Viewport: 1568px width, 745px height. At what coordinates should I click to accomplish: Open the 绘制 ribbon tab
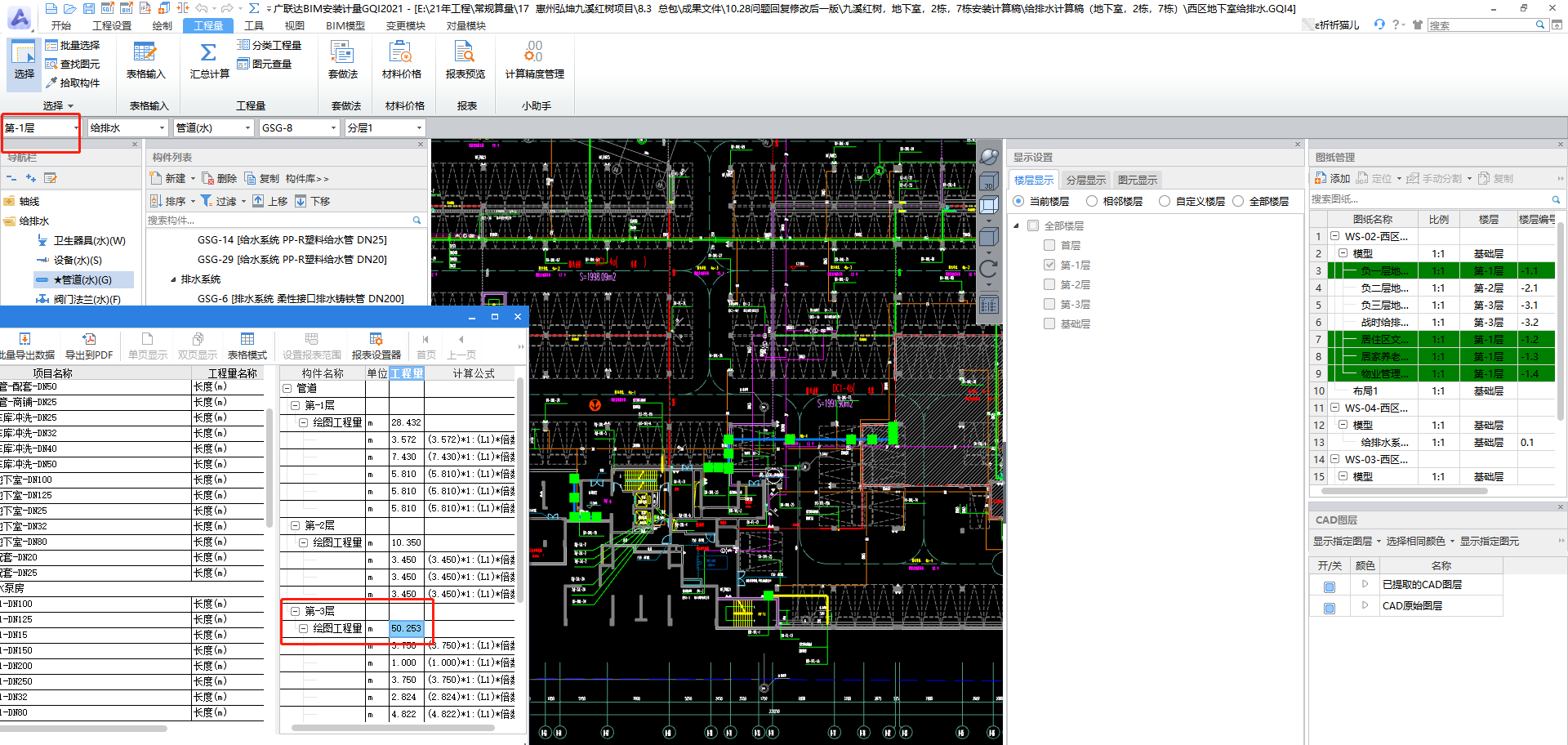point(163,25)
